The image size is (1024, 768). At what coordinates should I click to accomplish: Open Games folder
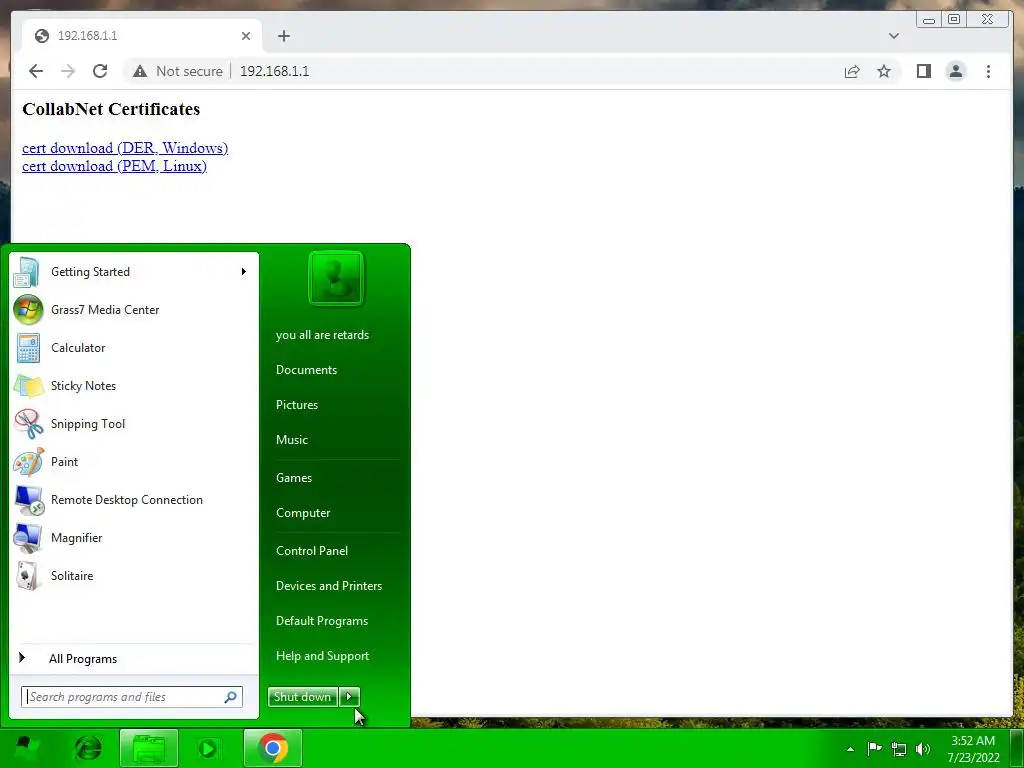tap(294, 477)
